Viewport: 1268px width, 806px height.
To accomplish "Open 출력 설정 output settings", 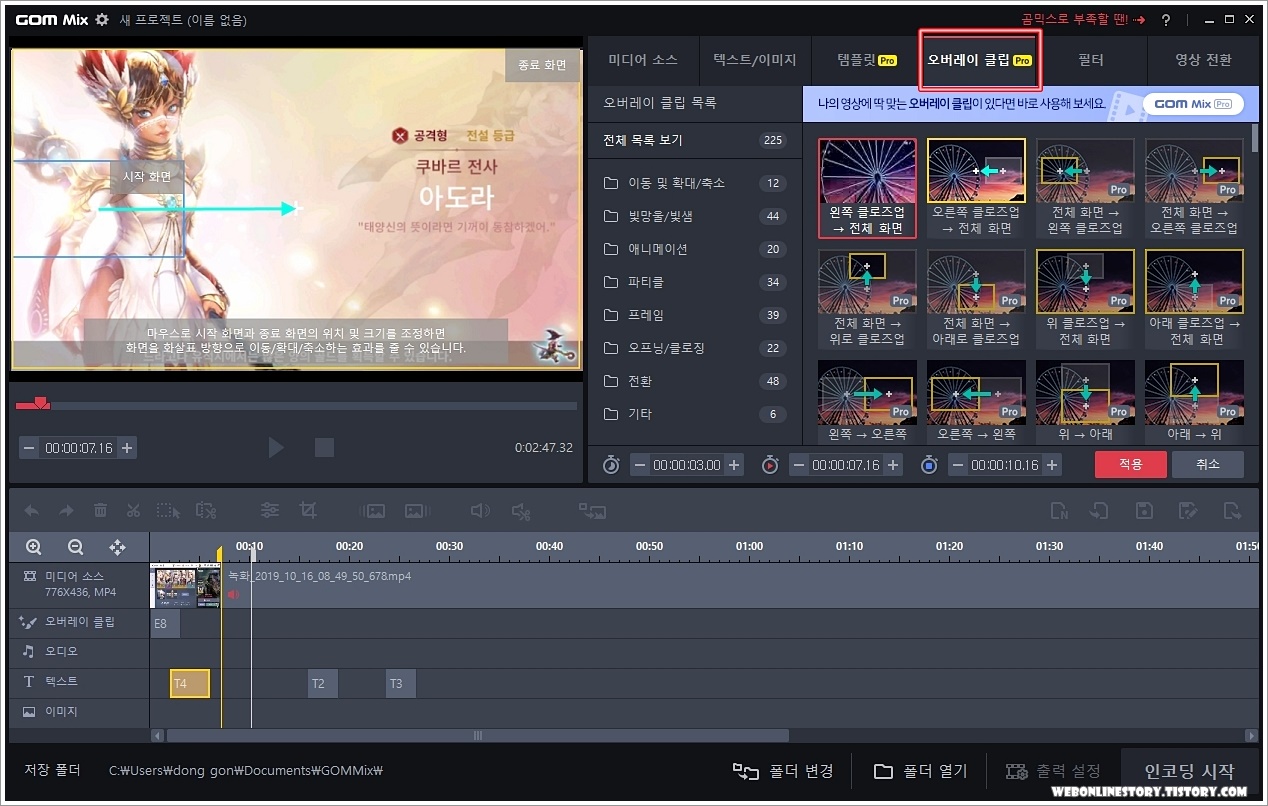I will pyautogui.click(x=1053, y=771).
